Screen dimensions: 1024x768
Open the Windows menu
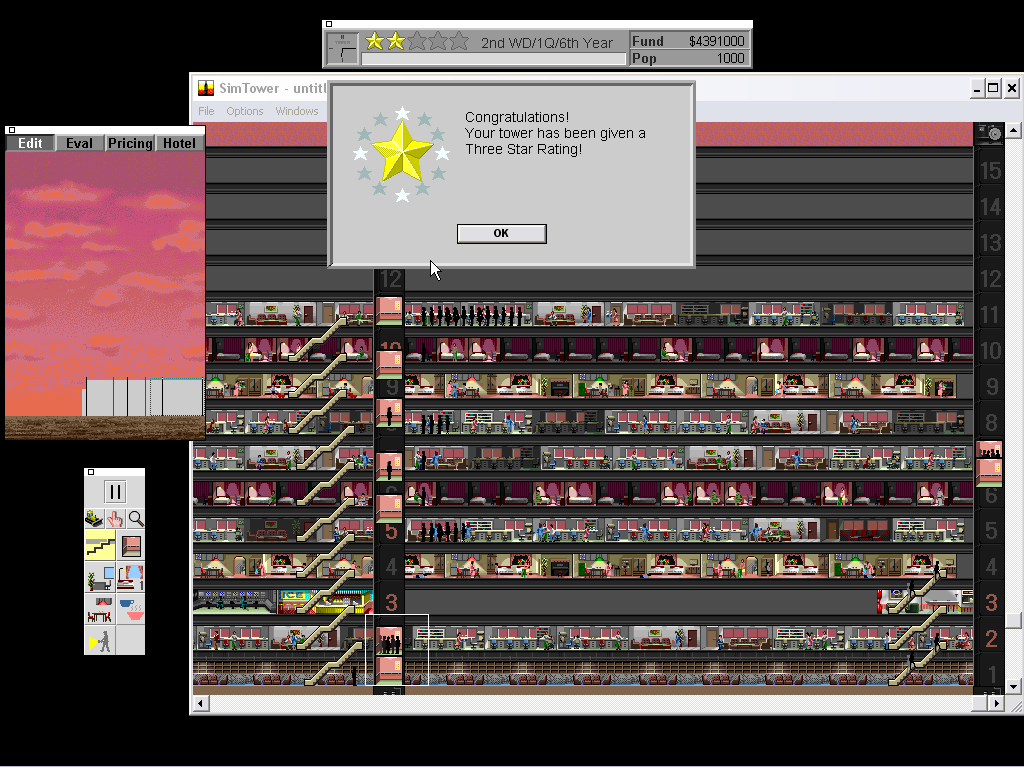coord(297,111)
